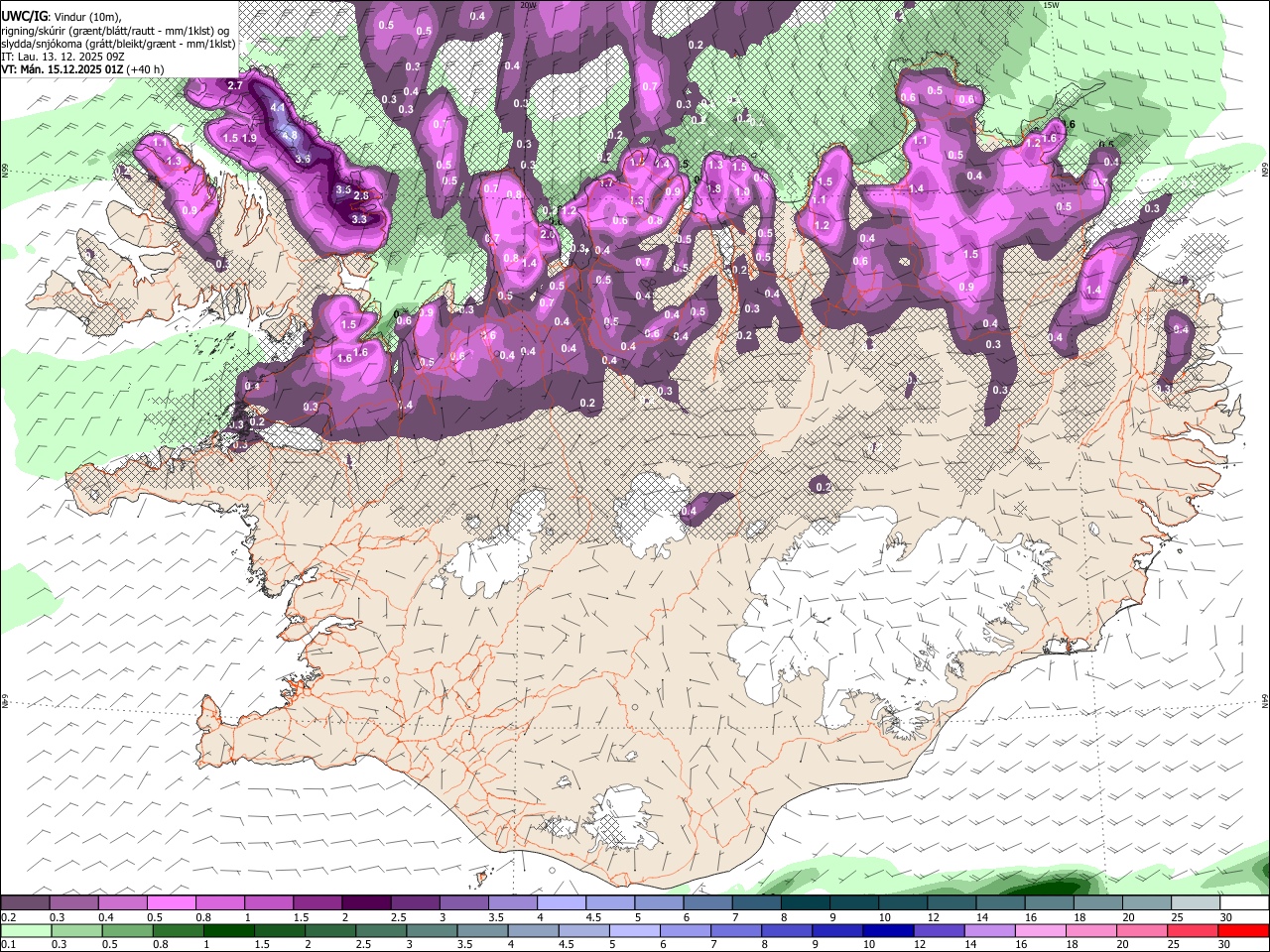Click the lilac rain swatch labelled 14
The image size is (1270, 952).
coord(990,931)
